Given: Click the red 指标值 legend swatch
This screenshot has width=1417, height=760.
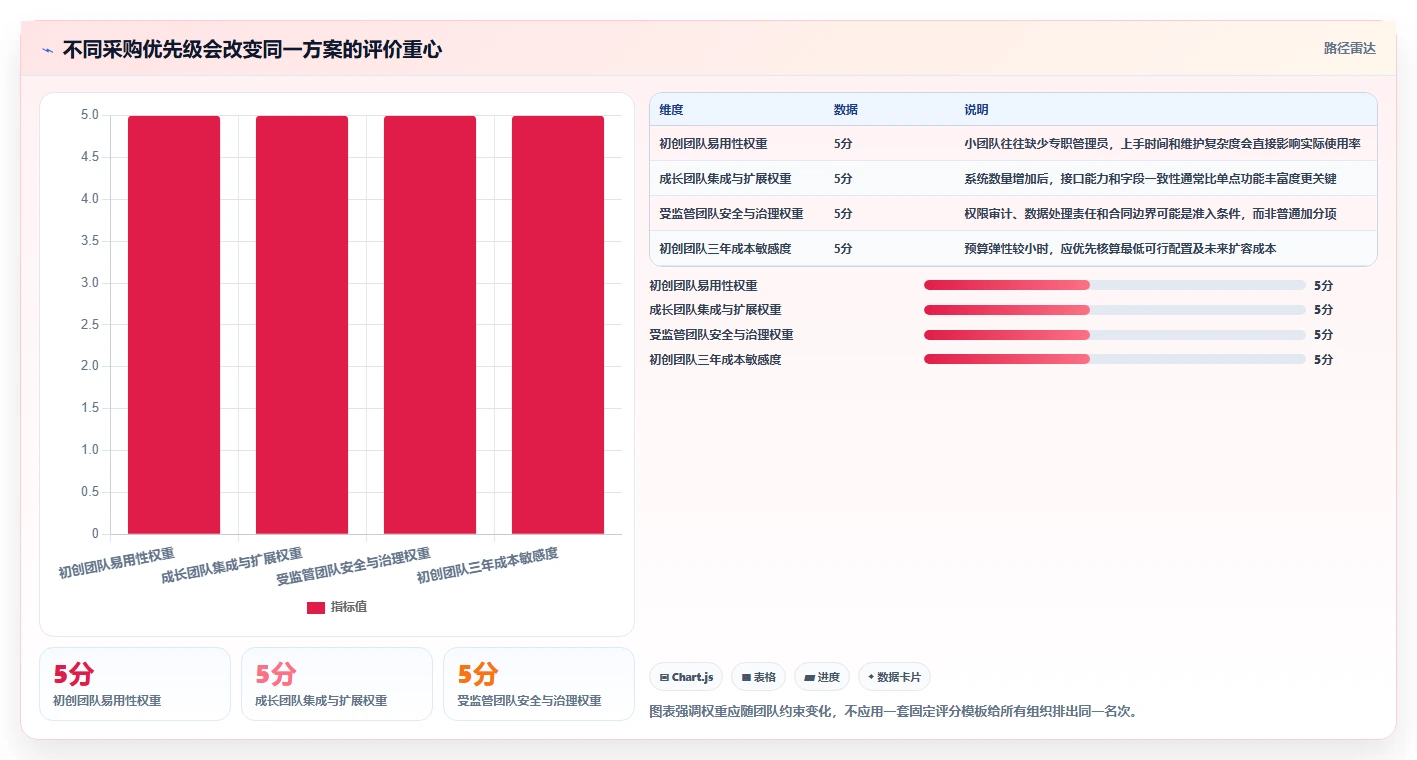Looking at the screenshot, I should [x=316, y=608].
